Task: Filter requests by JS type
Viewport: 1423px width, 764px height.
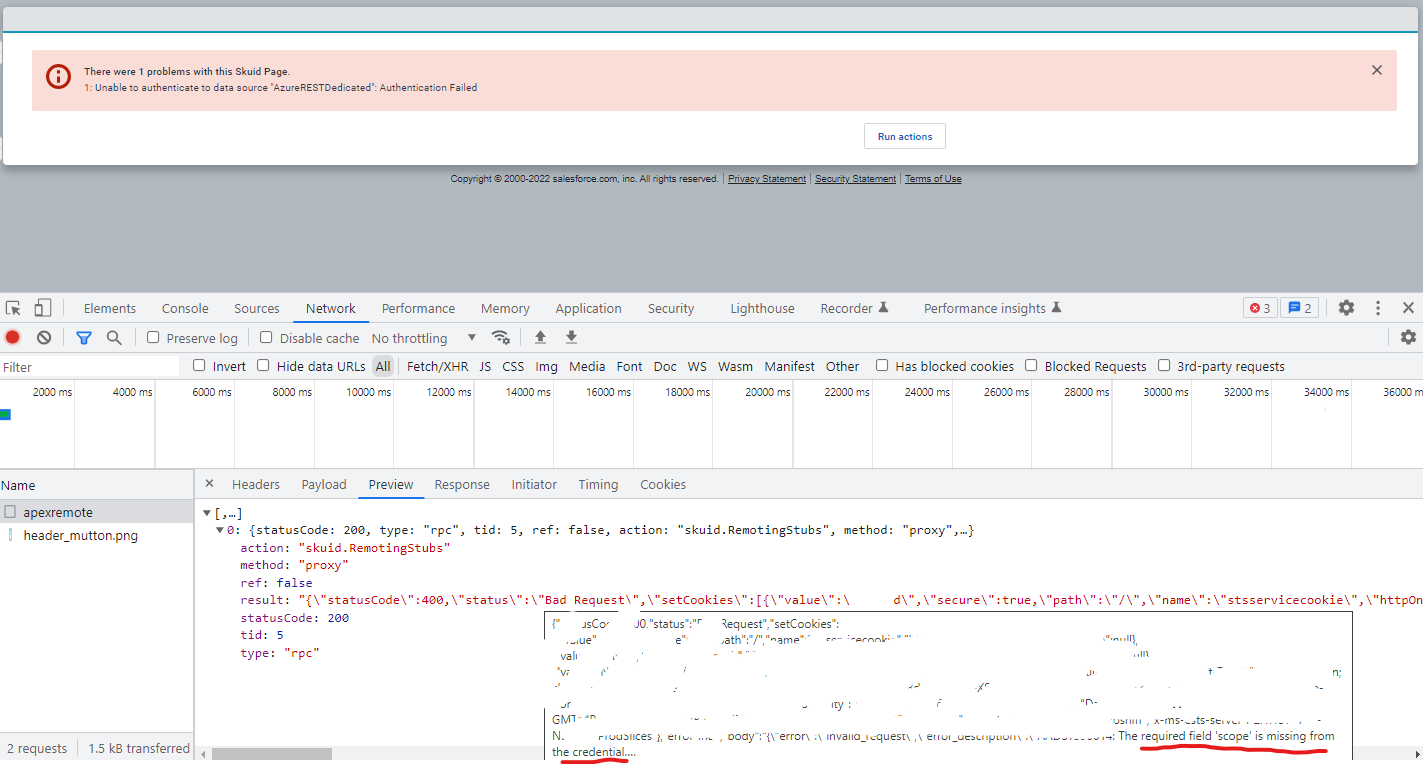Action: pos(485,366)
